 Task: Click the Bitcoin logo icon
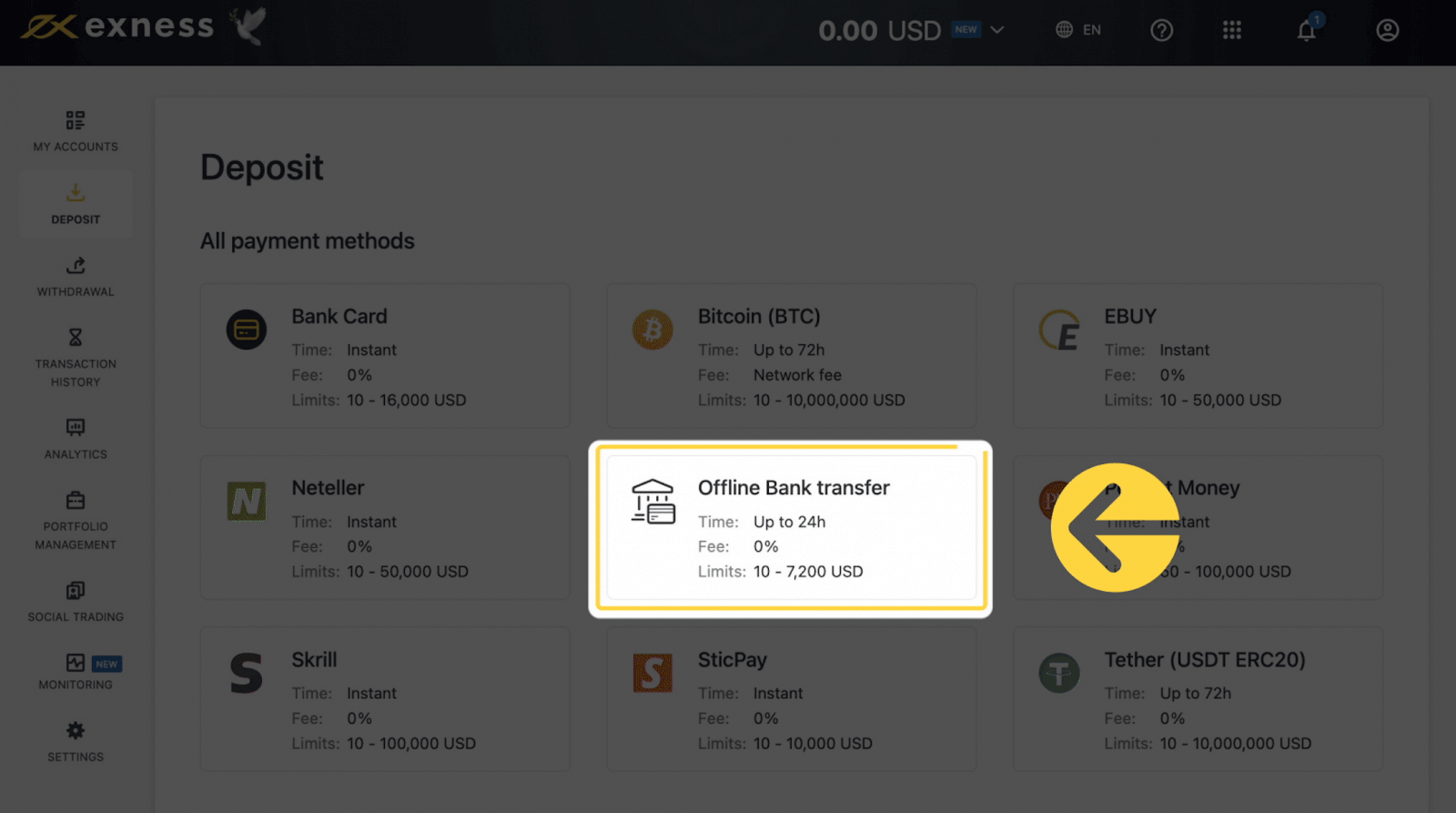click(x=652, y=330)
